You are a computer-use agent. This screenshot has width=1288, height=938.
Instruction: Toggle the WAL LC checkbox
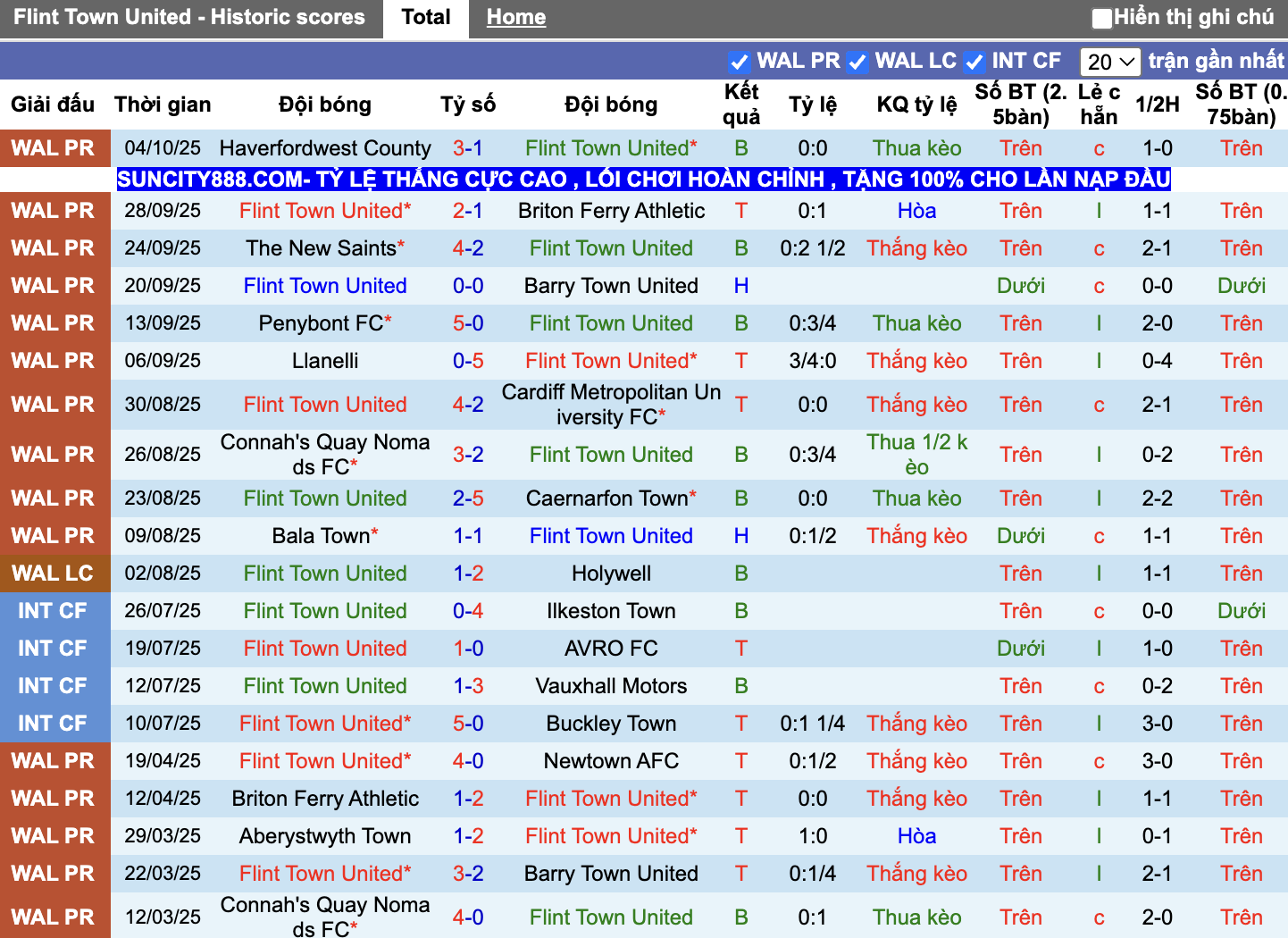[x=857, y=62]
